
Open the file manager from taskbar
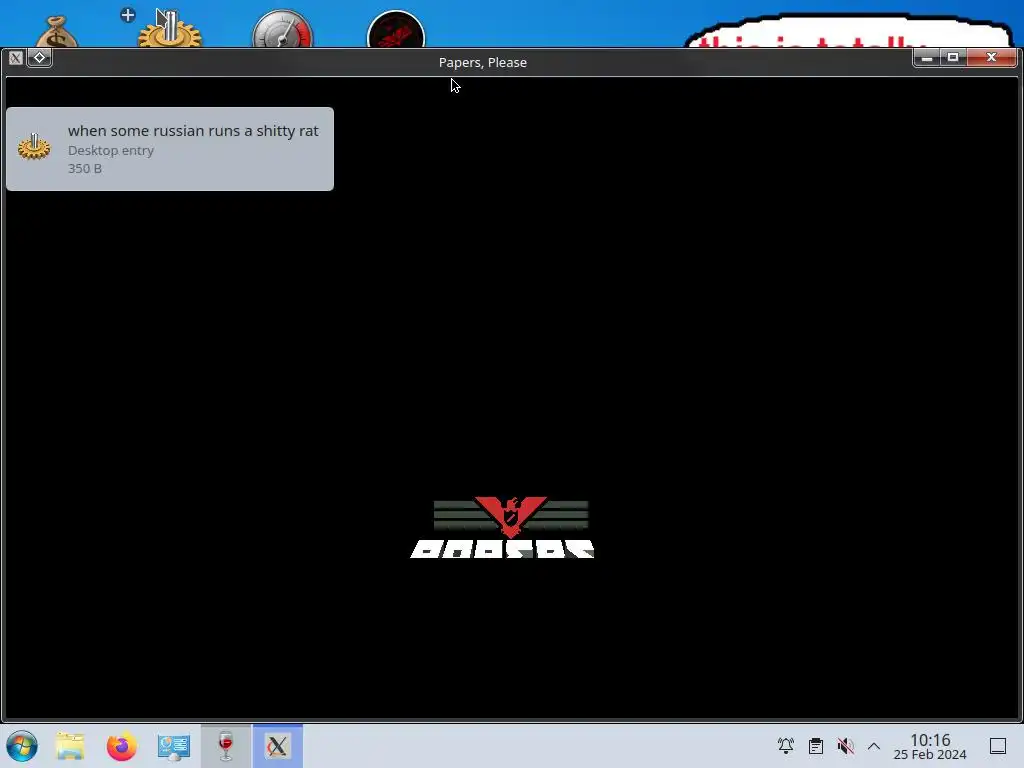point(70,746)
